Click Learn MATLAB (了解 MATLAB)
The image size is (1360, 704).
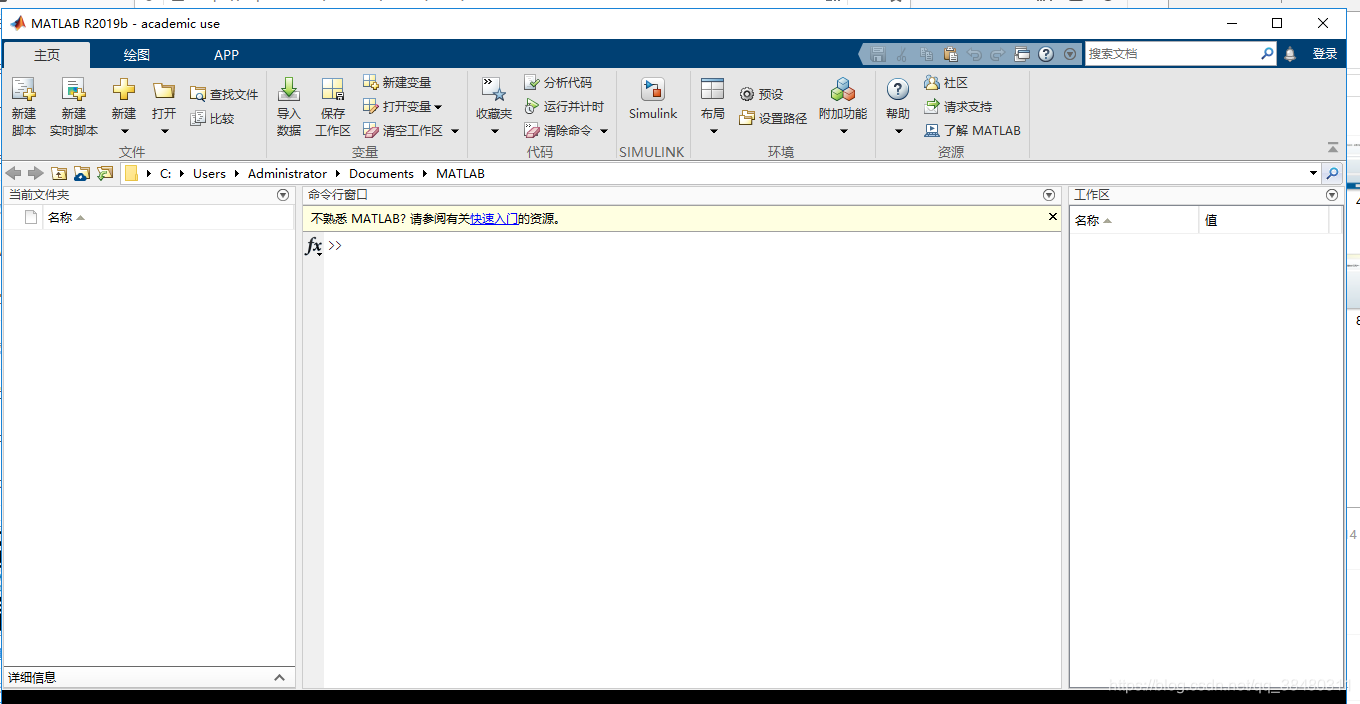[972, 130]
